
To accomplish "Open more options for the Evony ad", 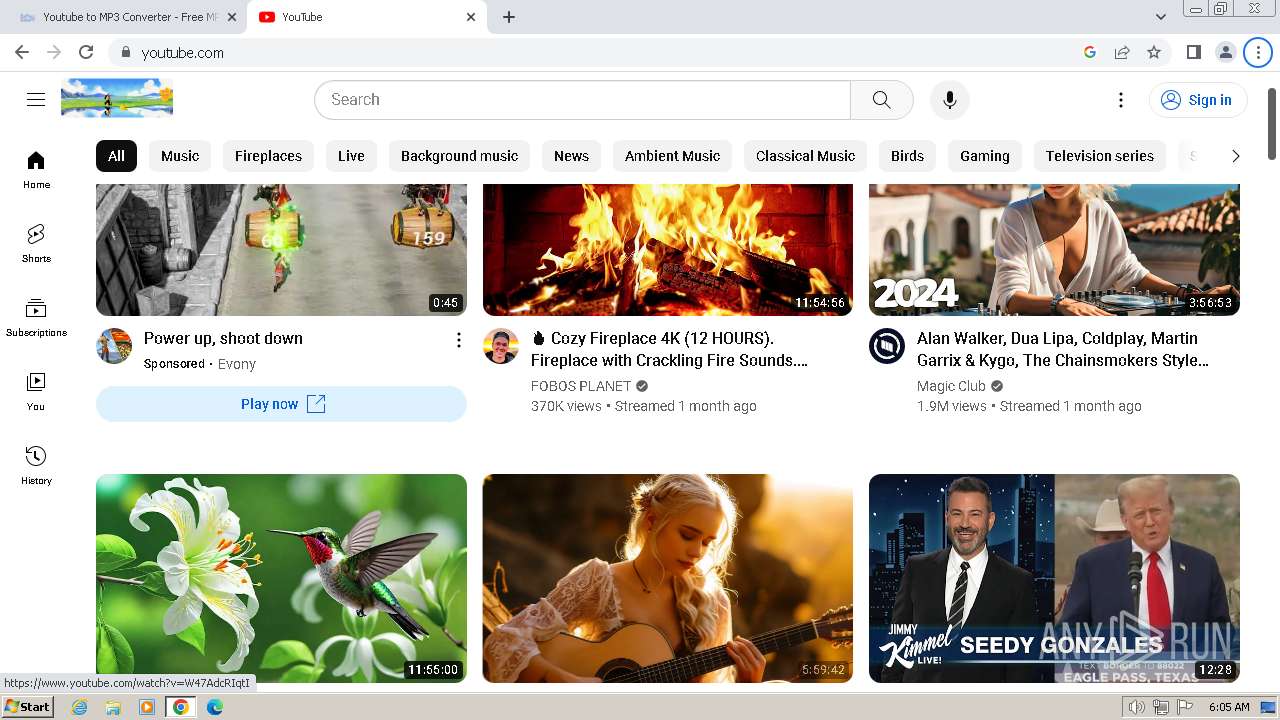I will point(459,340).
